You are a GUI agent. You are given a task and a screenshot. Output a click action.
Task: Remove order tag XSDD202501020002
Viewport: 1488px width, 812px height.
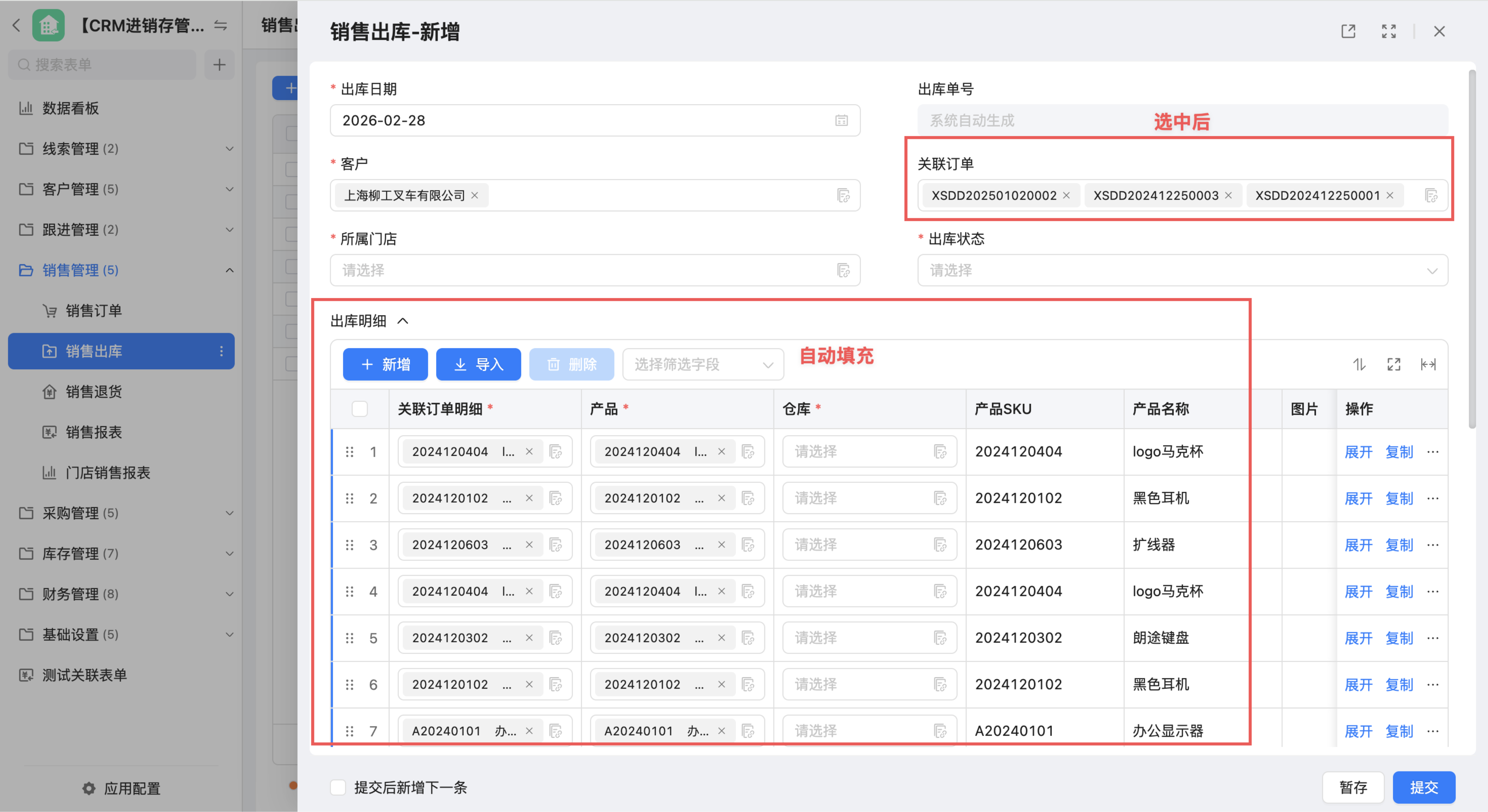coord(1066,196)
